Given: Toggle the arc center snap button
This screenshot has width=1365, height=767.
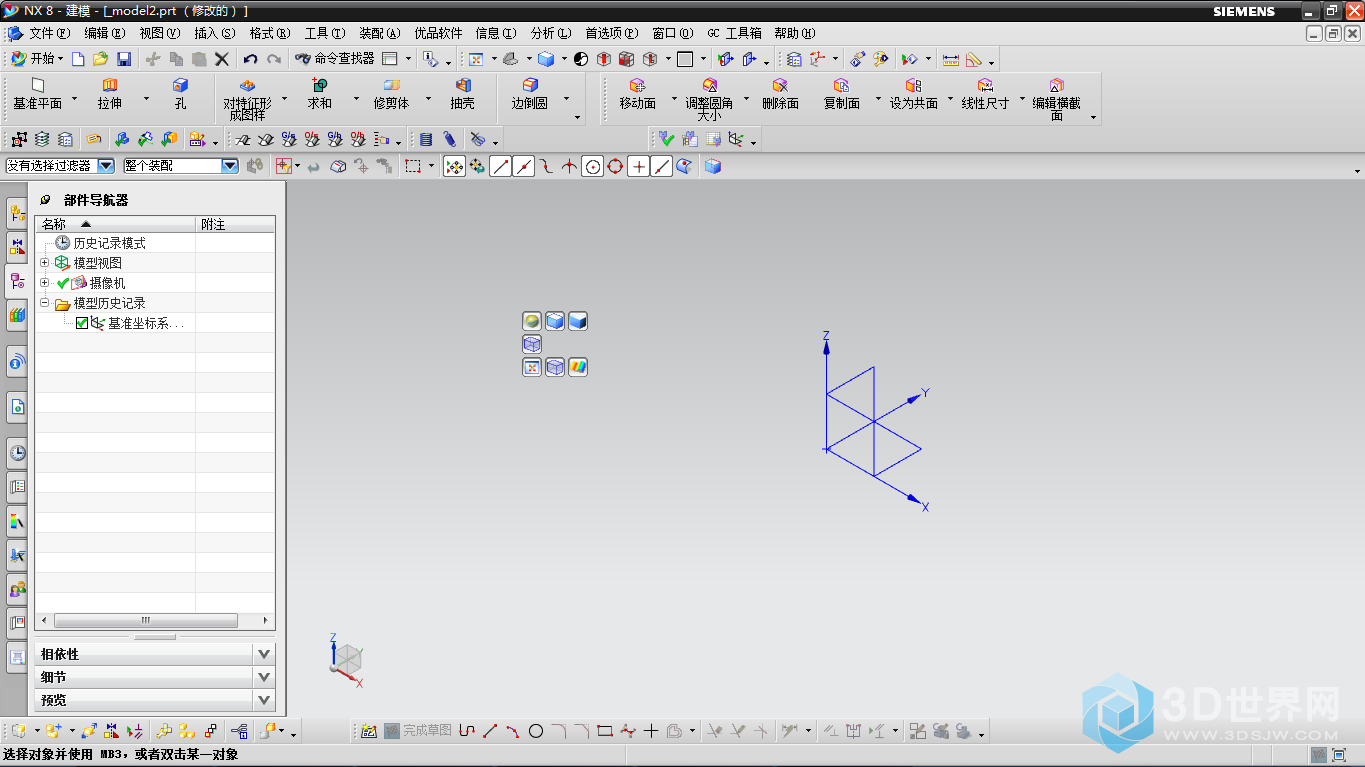Looking at the screenshot, I should pos(593,167).
